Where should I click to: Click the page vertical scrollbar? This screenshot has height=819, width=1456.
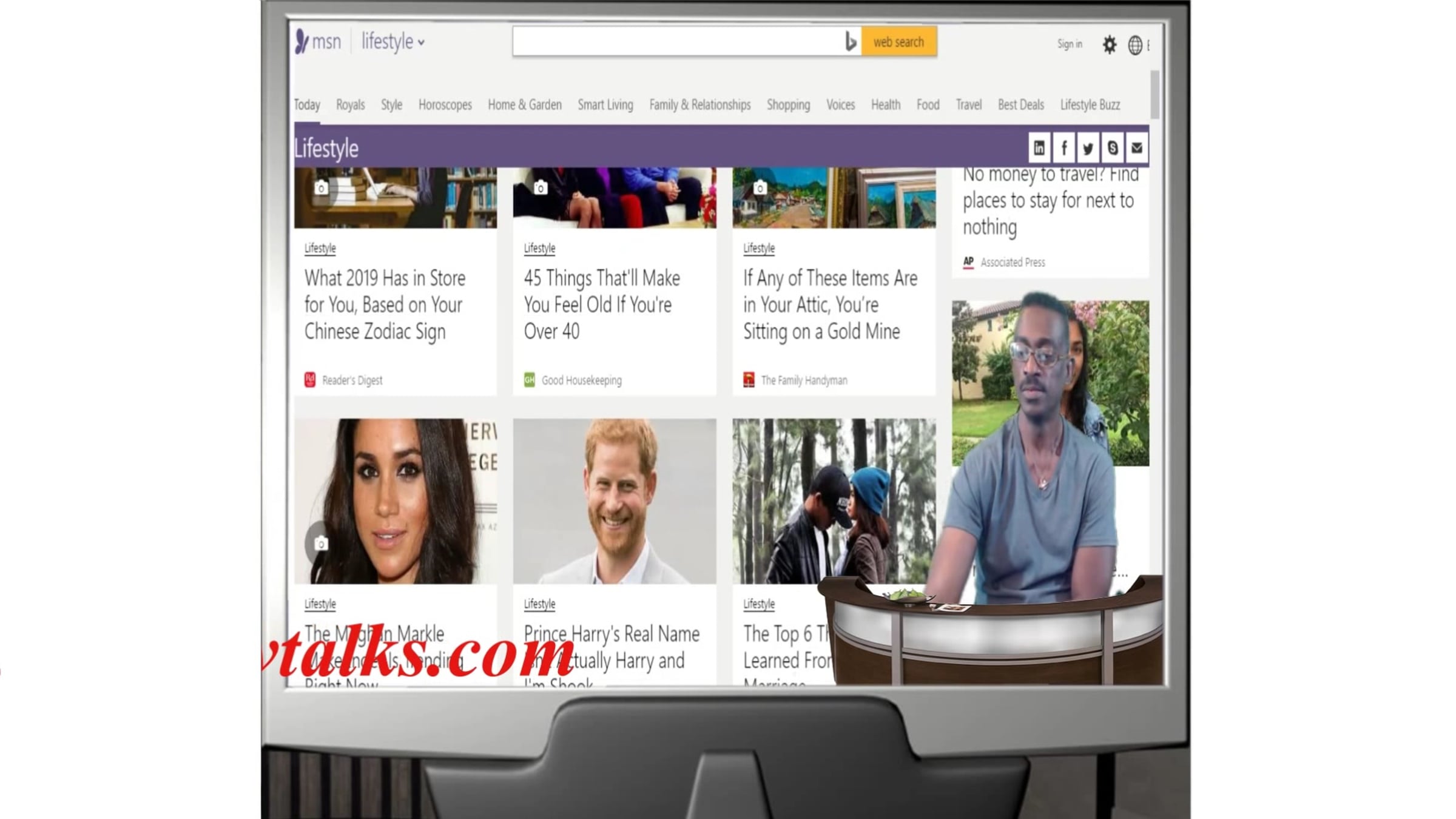[1154, 94]
